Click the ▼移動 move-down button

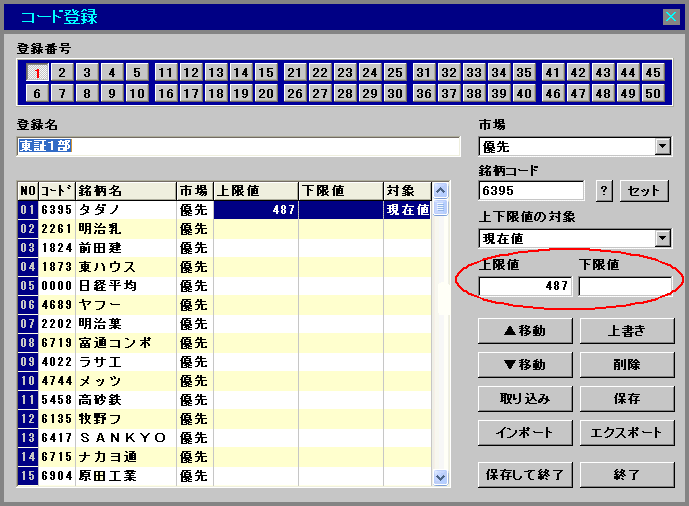526,365
